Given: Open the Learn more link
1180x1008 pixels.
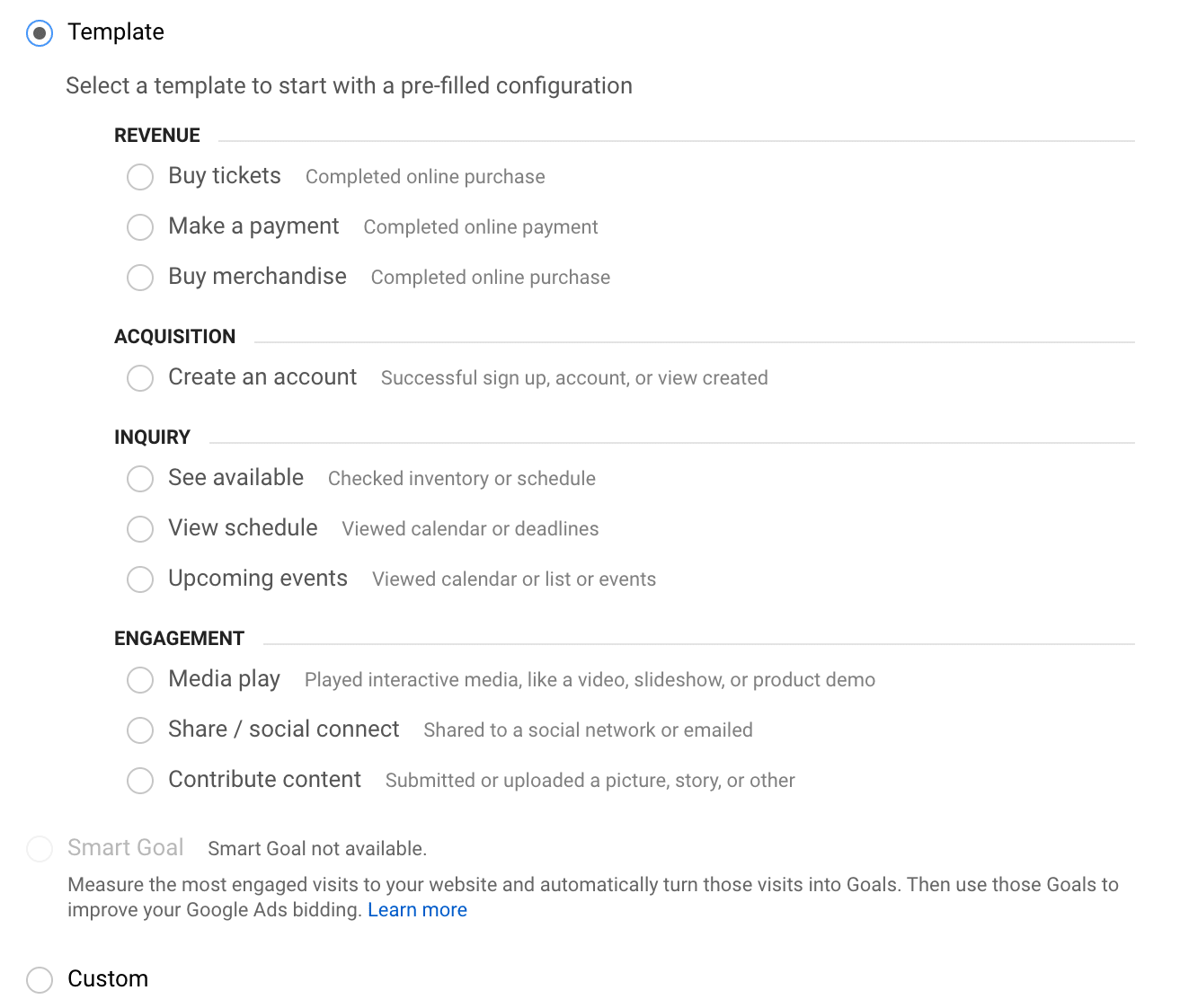Looking at the screenshot, I should tap(417, 910).
